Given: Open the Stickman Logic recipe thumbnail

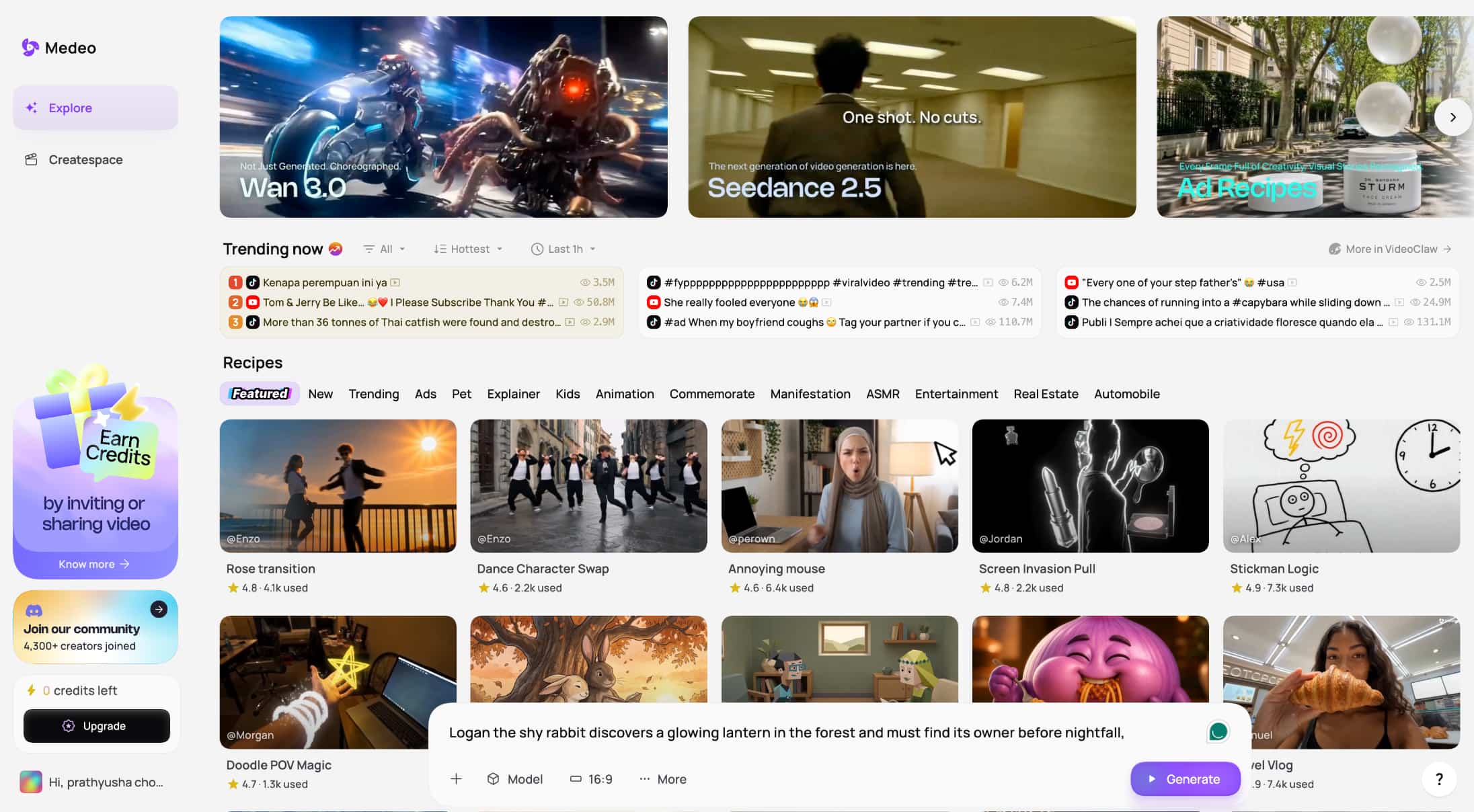Looking at the screenshot, I should (1342, 486).
